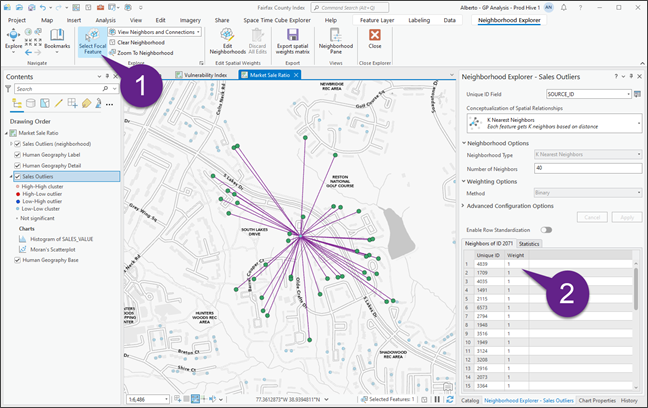648x408 pixels.
Task: Switch to the Vulnerability Index map tab
Action: pos(207,76)
